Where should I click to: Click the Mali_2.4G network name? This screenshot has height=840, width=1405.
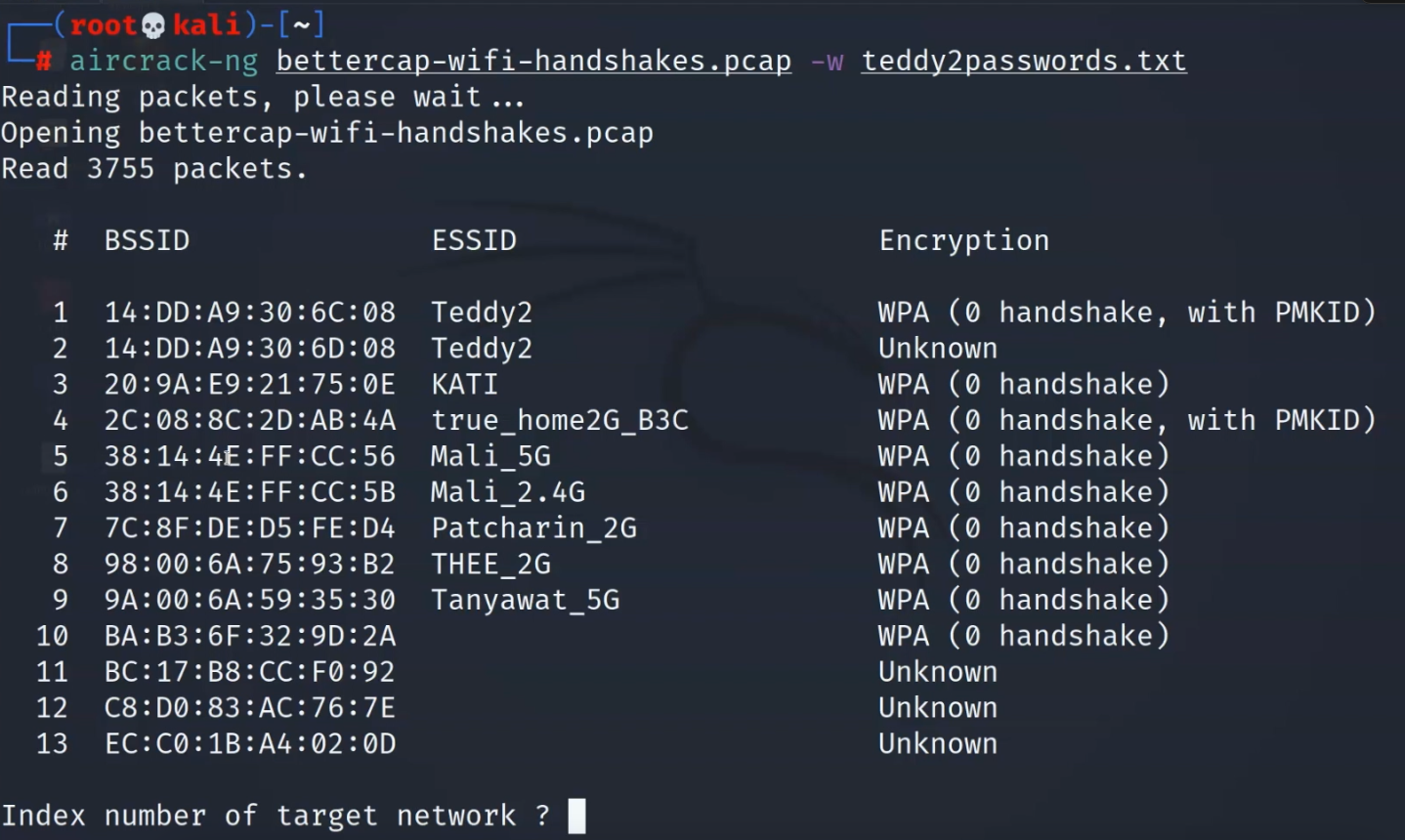tap(508, 492)
